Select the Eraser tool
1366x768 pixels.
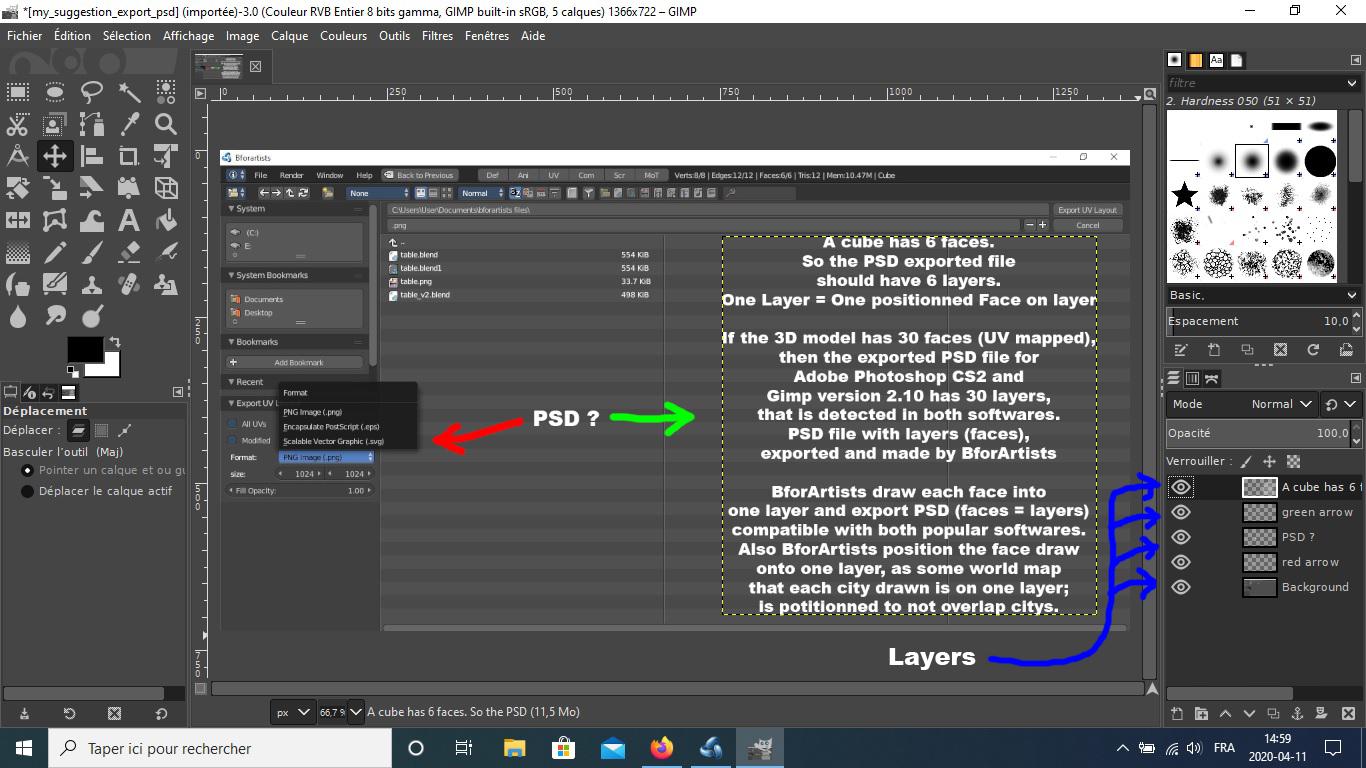click(x=129, y=252)
